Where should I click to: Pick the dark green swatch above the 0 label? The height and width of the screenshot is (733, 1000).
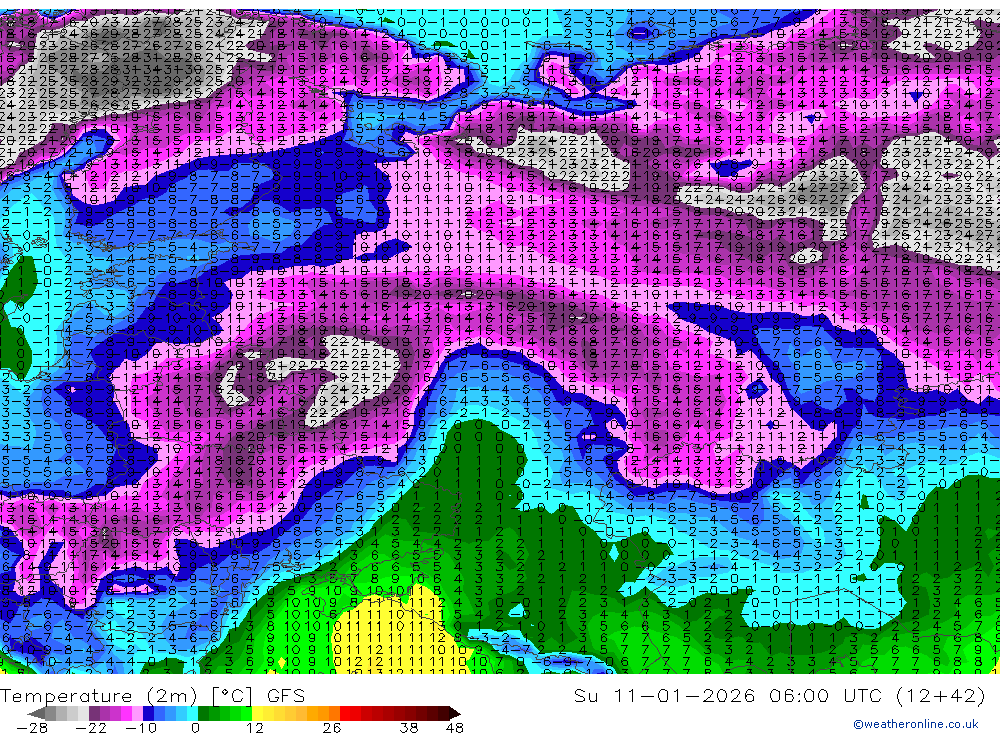click(x=203, y=714)
